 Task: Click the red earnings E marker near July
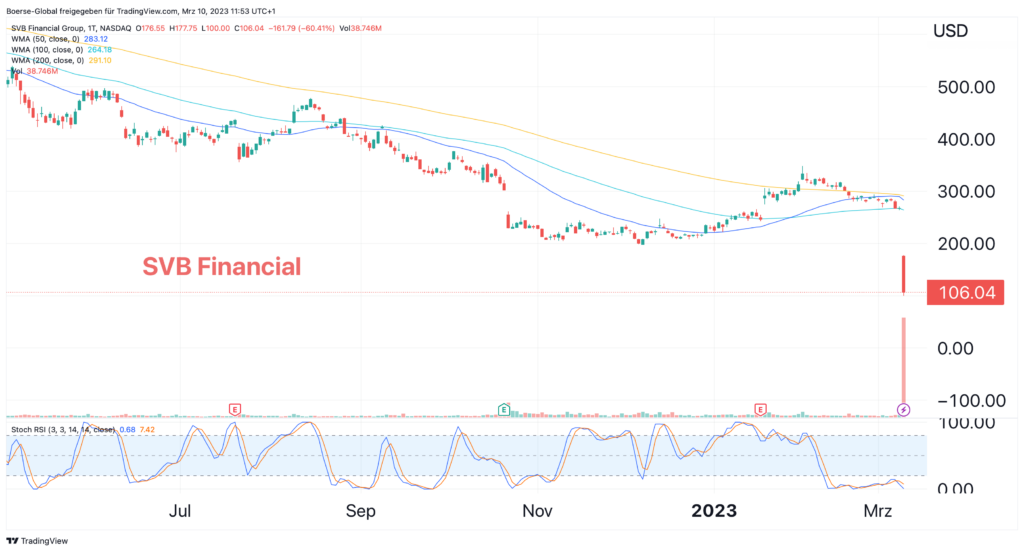[234, 410]
